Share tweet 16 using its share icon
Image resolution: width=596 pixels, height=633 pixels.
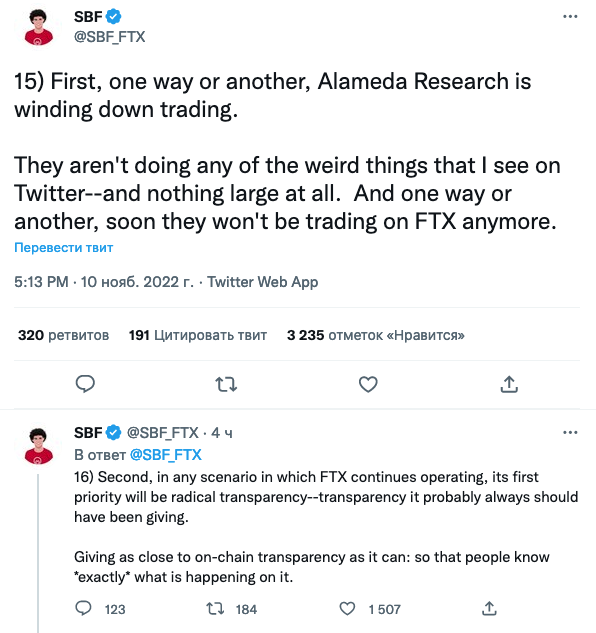[489, 608]
